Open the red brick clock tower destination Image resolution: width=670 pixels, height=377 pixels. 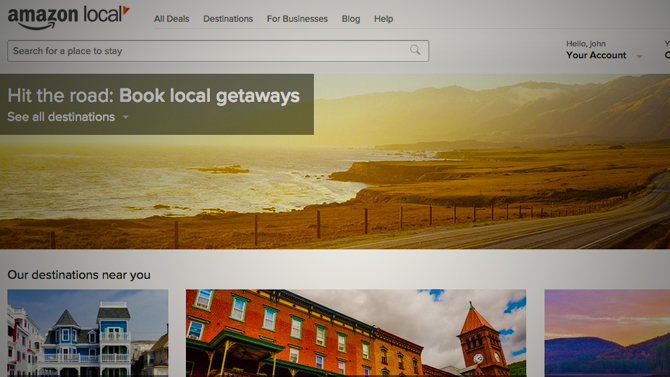pyautogui.click(x=356, y=333)
